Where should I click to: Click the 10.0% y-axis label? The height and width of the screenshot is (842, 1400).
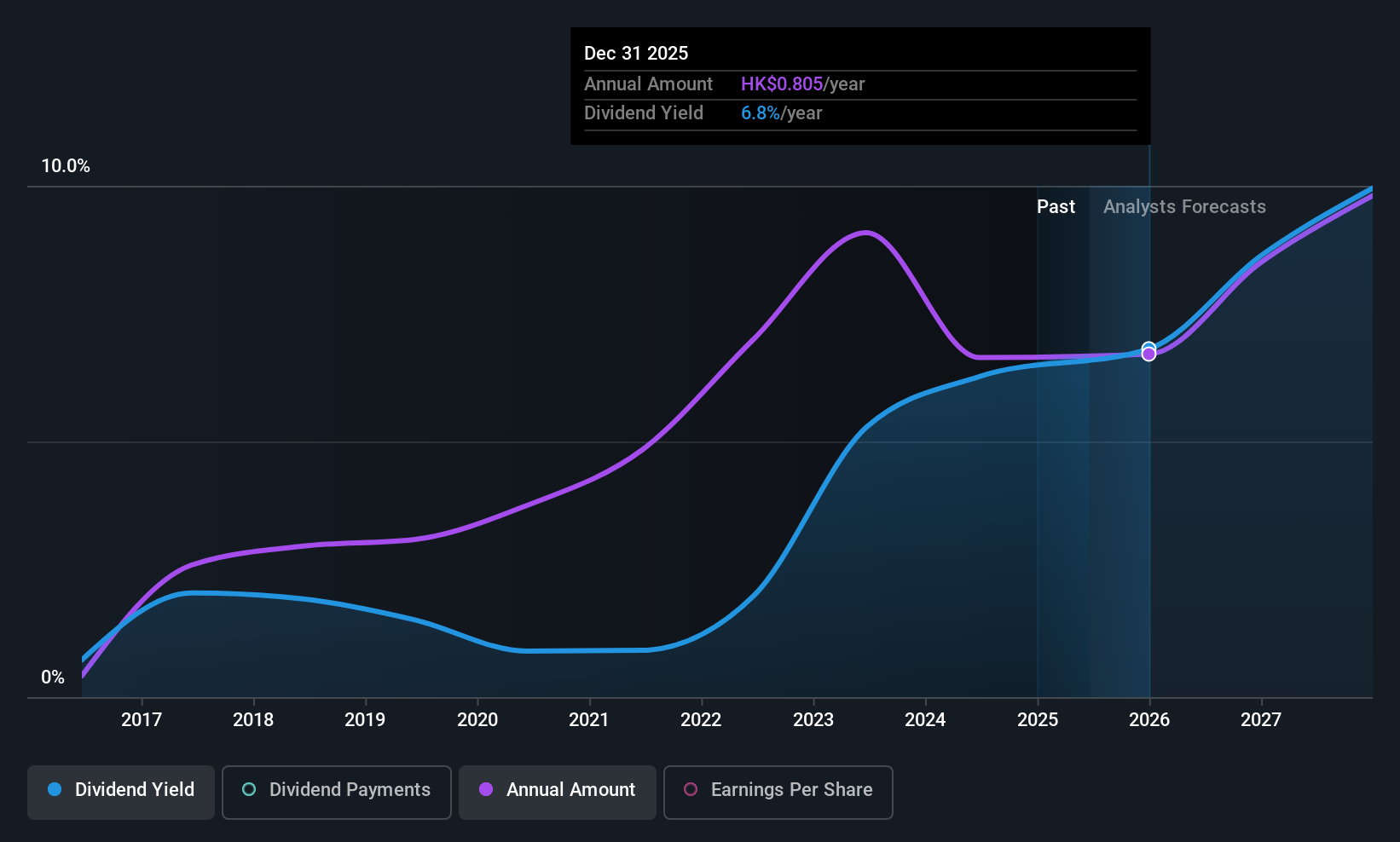(x=66, y=165)
